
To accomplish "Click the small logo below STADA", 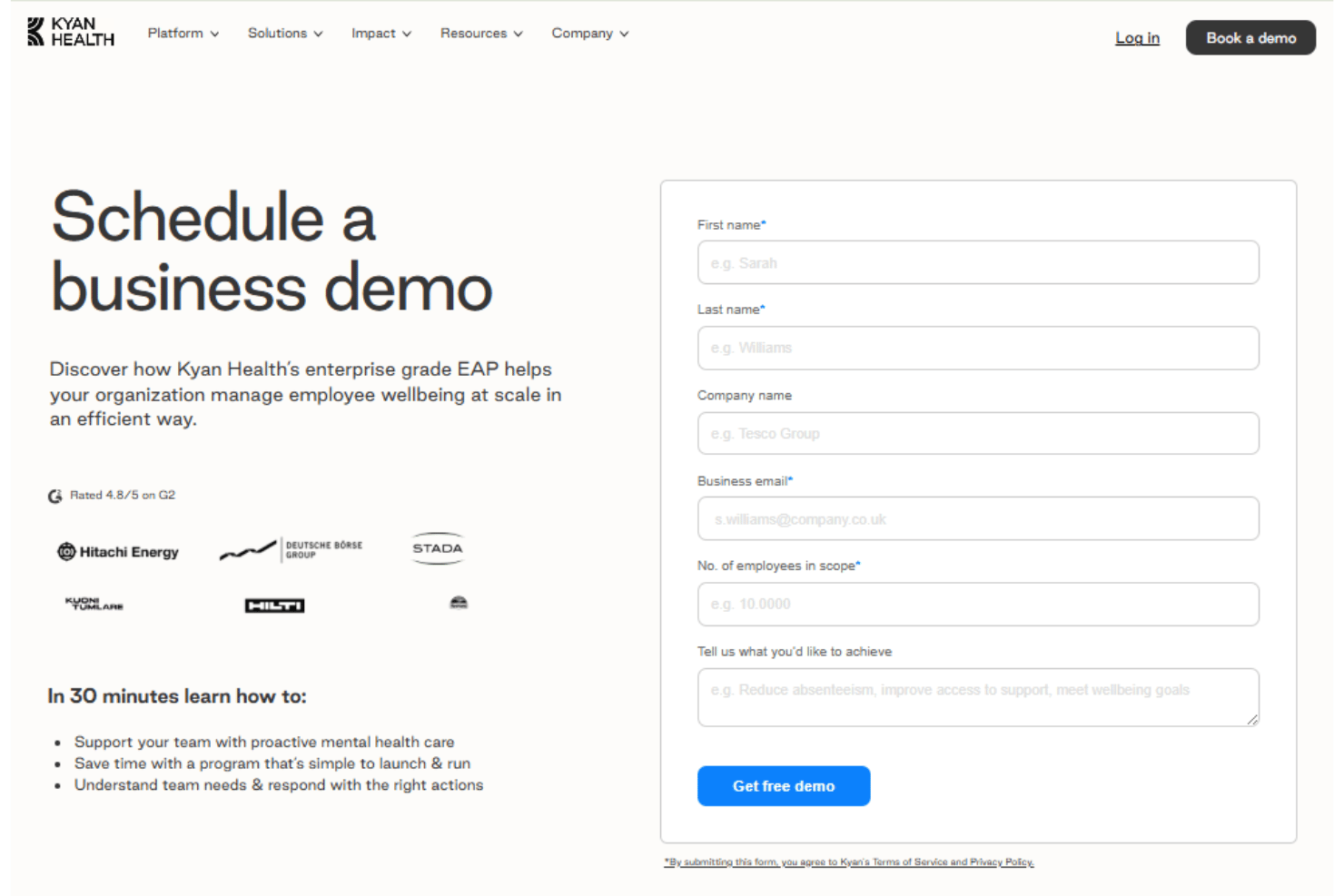I will [x=459, y=603].
